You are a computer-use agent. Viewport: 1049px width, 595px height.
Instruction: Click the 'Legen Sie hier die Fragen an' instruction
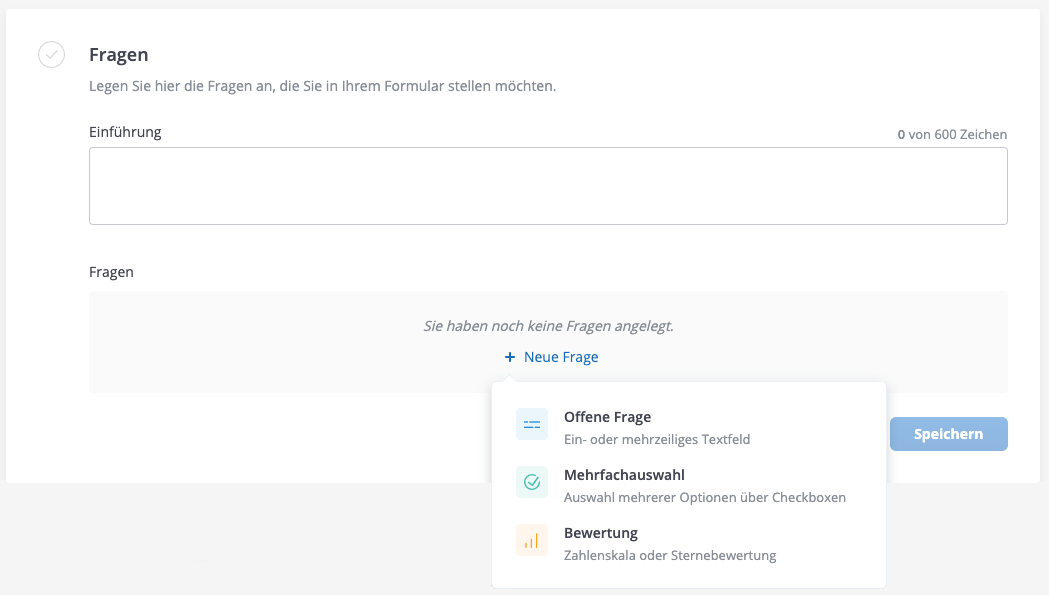(x=322, y=86)
